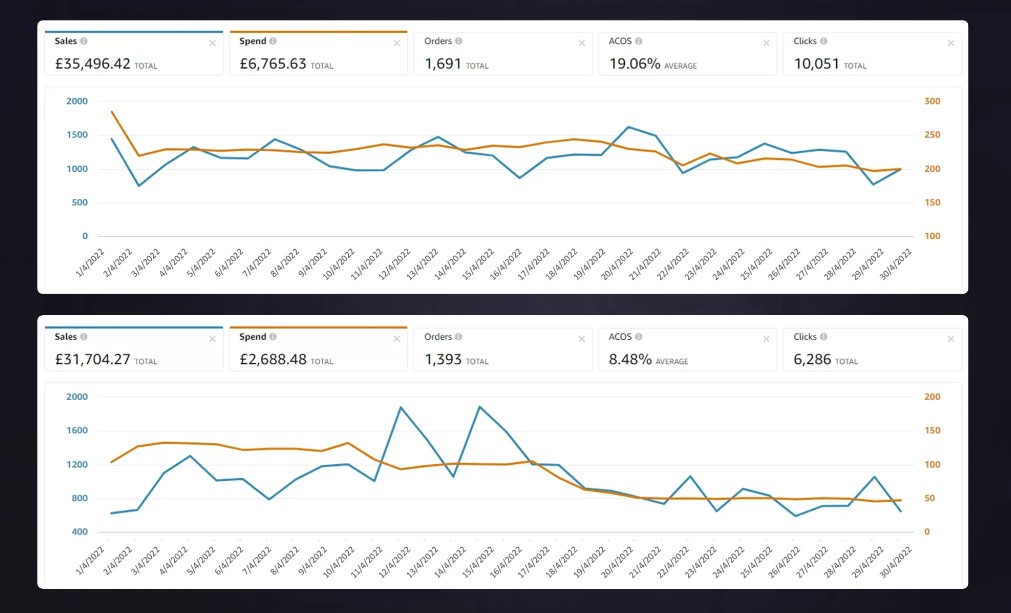This screenshot has height=613, width=1011.
Task: Remove the Clicks metric card from top chart
Action: click(949, 43)
